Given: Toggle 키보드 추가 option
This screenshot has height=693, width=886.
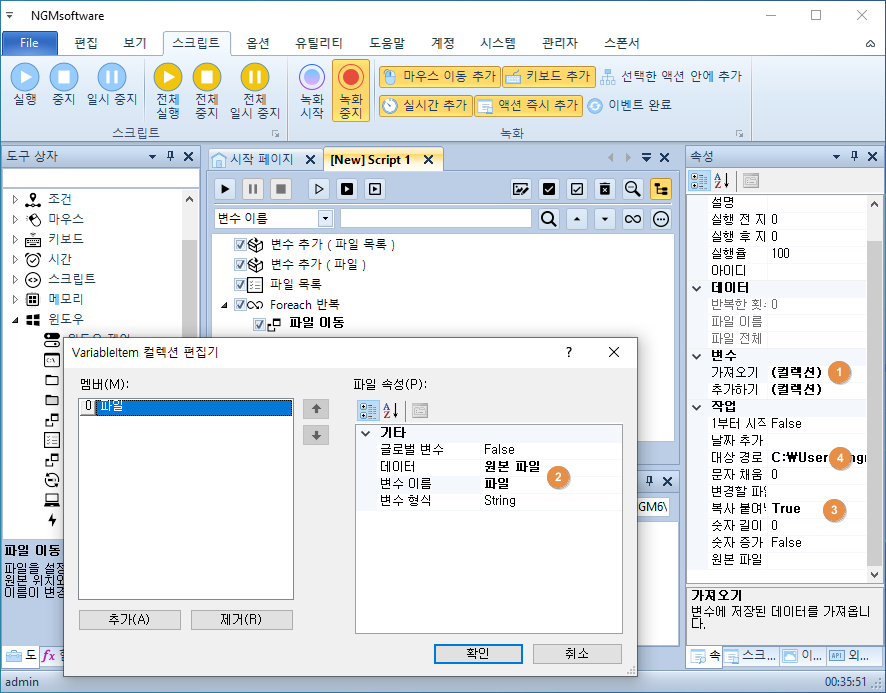Looking at the screenshot, I should (x=549, y=76).
